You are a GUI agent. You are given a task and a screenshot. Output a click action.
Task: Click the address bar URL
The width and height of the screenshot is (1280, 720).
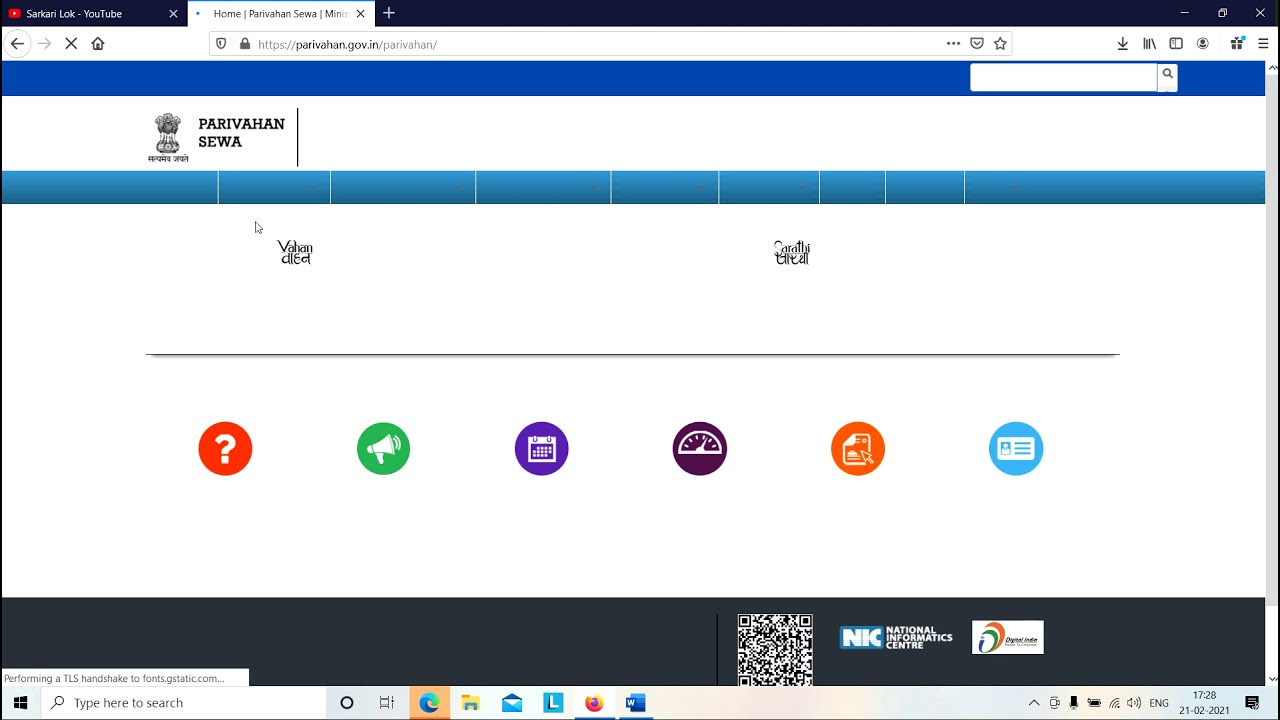point(347,44)
